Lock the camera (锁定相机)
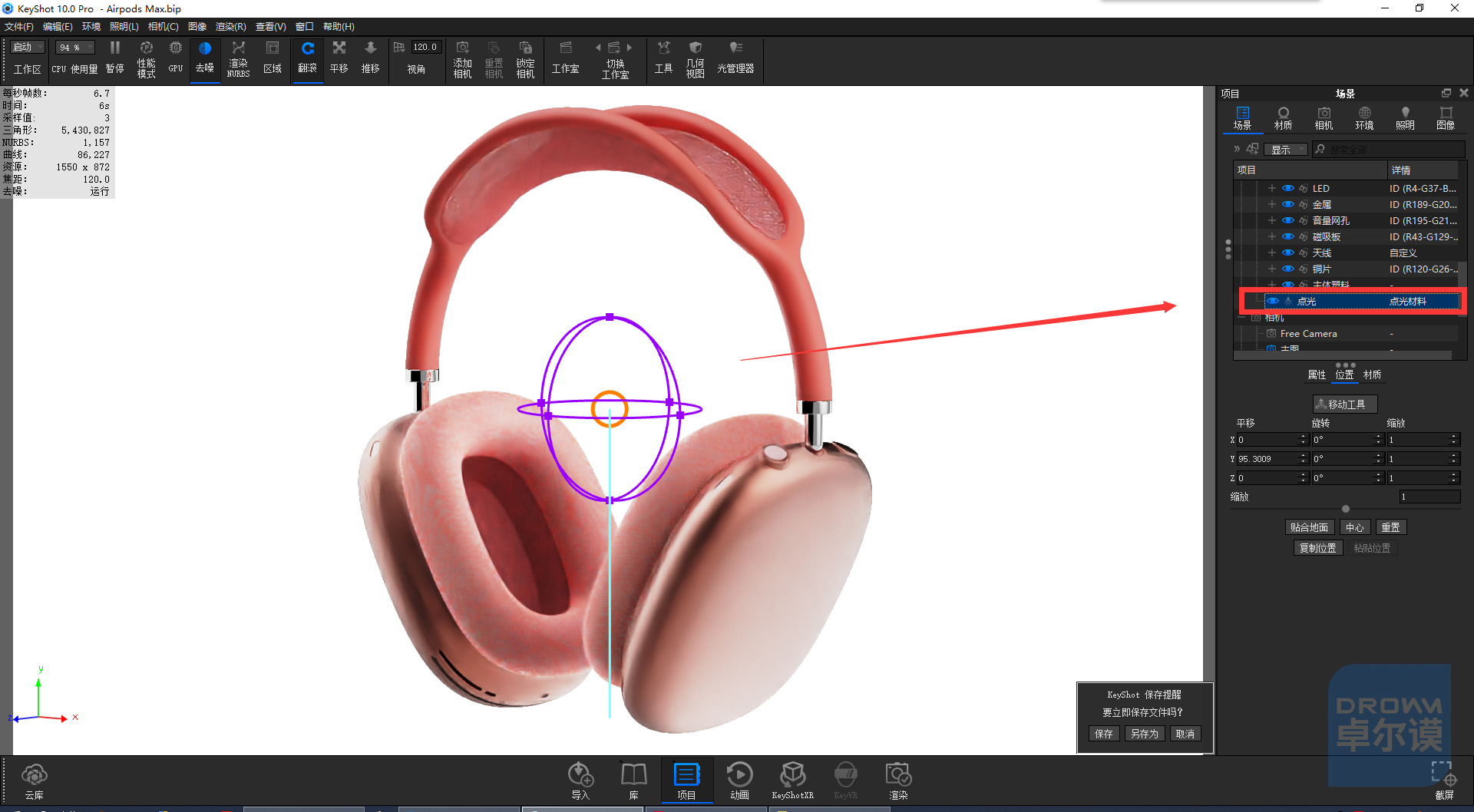1474x812 pixels. (x=525, y=58)
